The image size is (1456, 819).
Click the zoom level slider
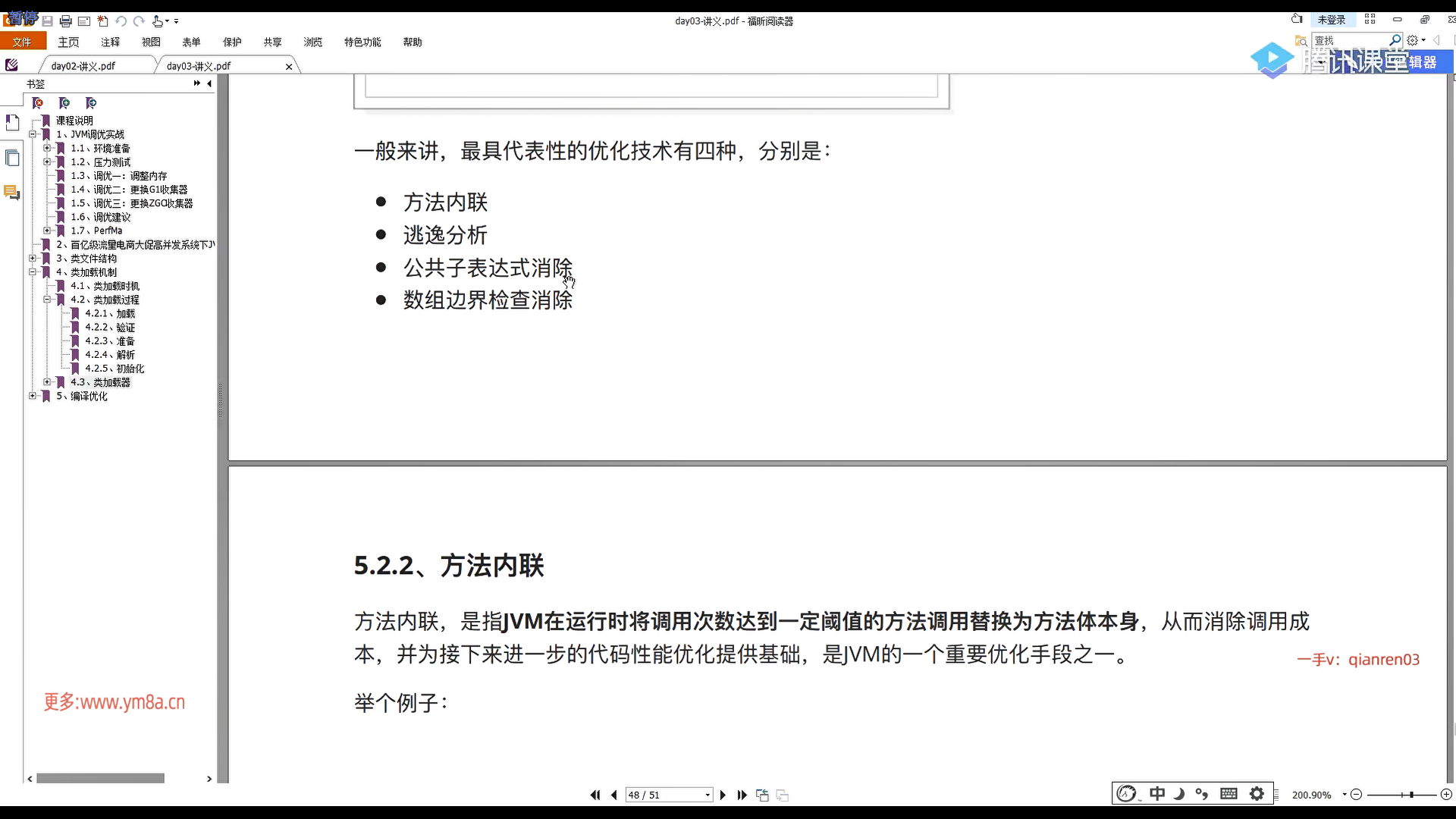click(x=1411, y=795)
